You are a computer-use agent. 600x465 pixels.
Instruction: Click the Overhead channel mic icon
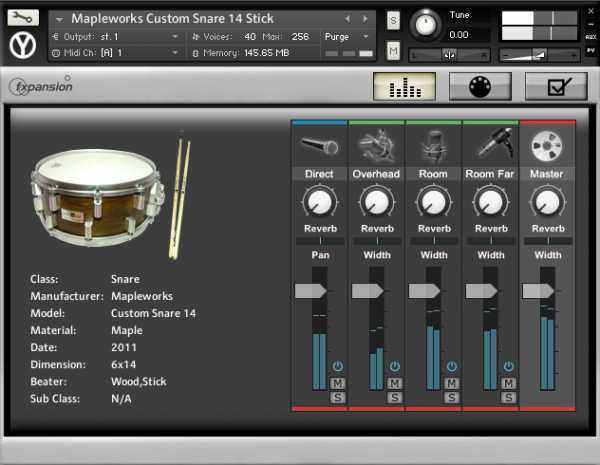pos(377,145)
